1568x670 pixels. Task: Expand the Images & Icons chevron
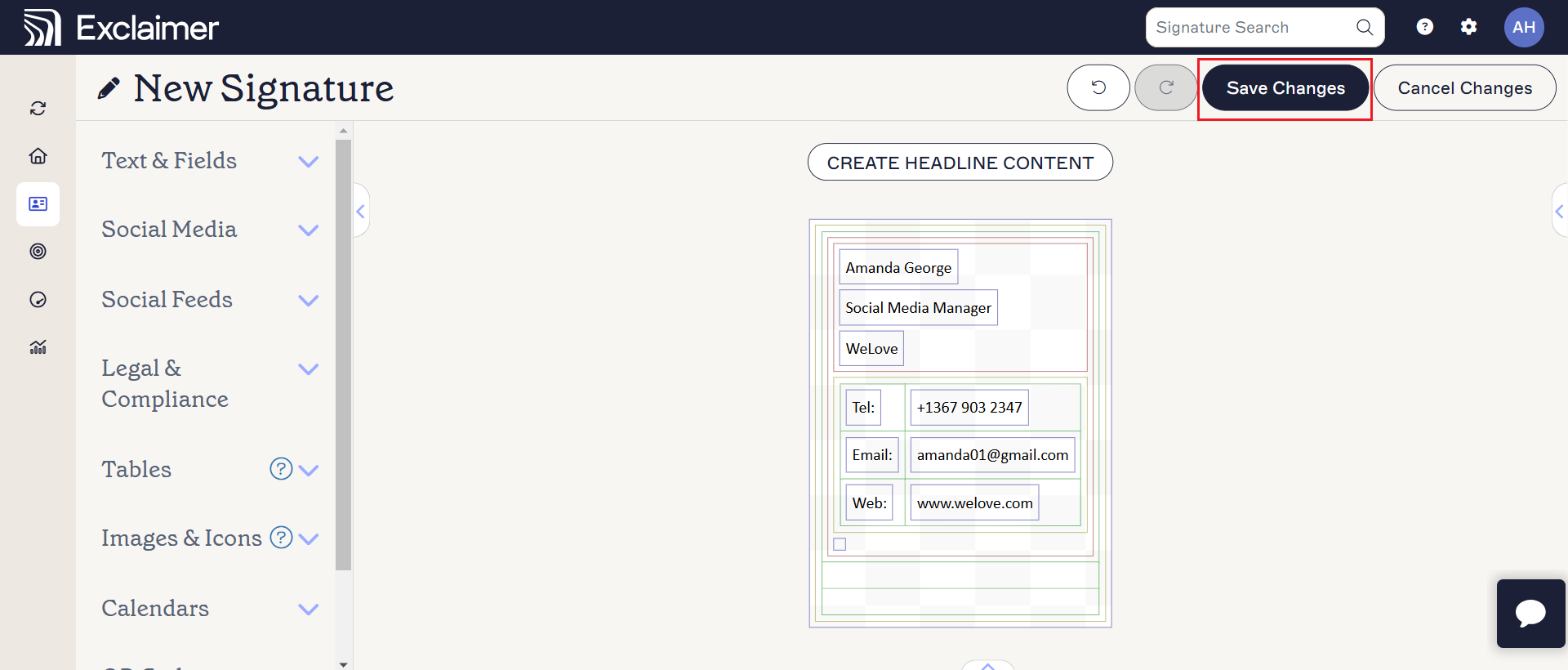tap(309, 538)
